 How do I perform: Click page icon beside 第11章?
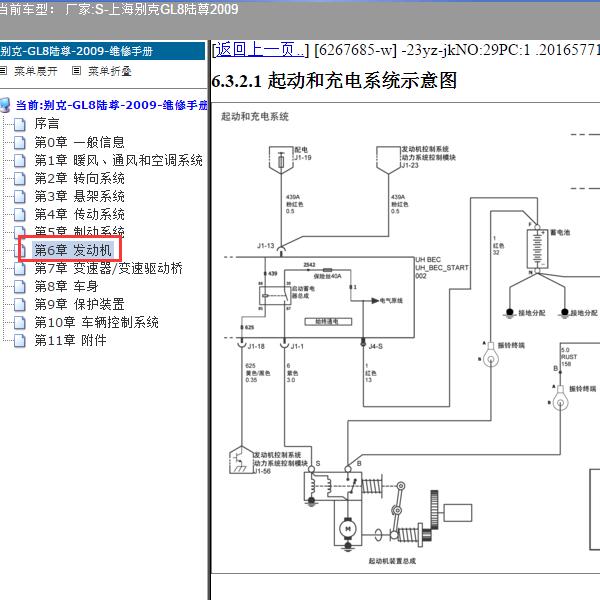(20, 340)
